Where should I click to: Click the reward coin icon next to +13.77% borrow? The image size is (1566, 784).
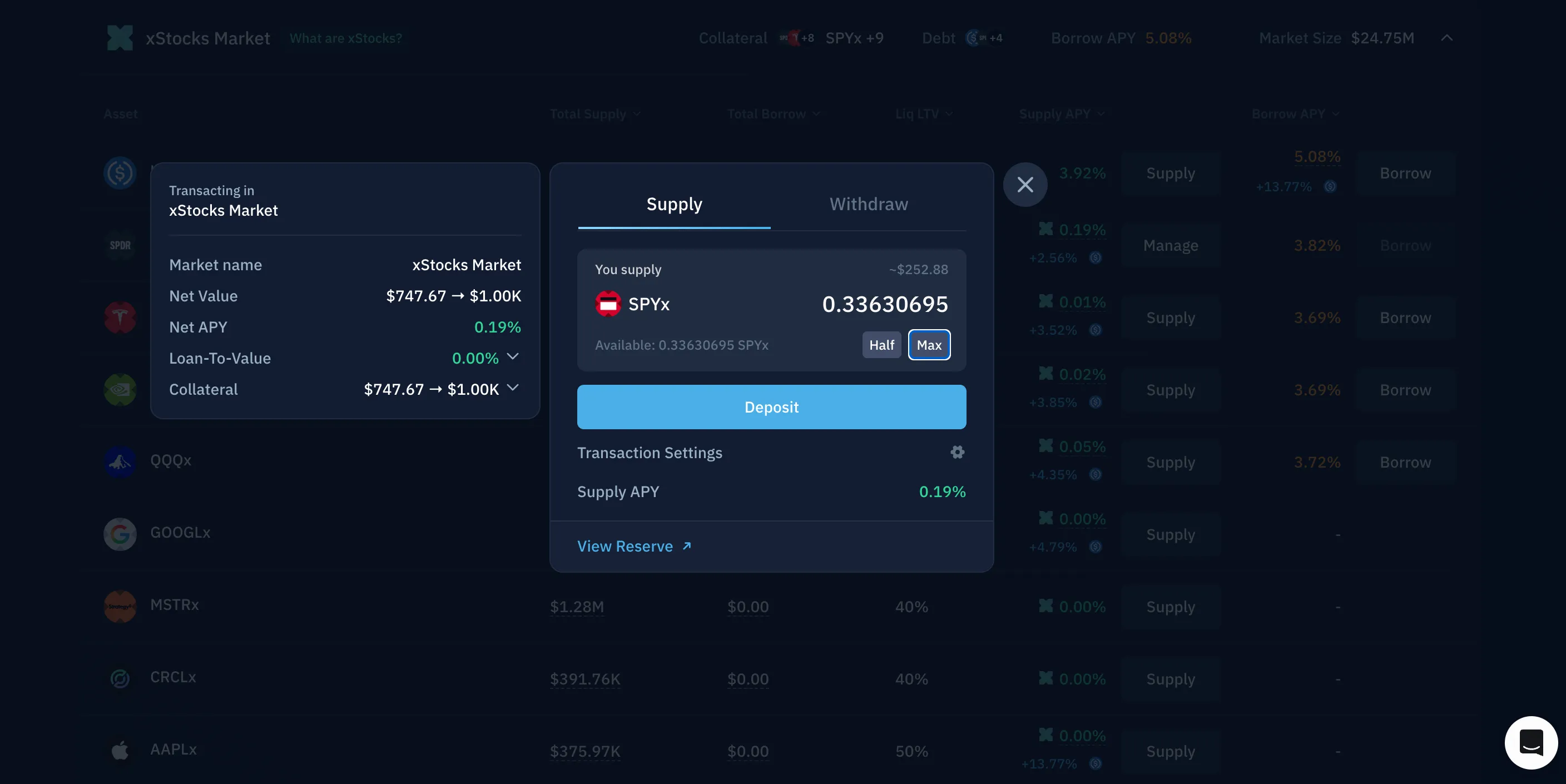click(x=1330, y=187)
